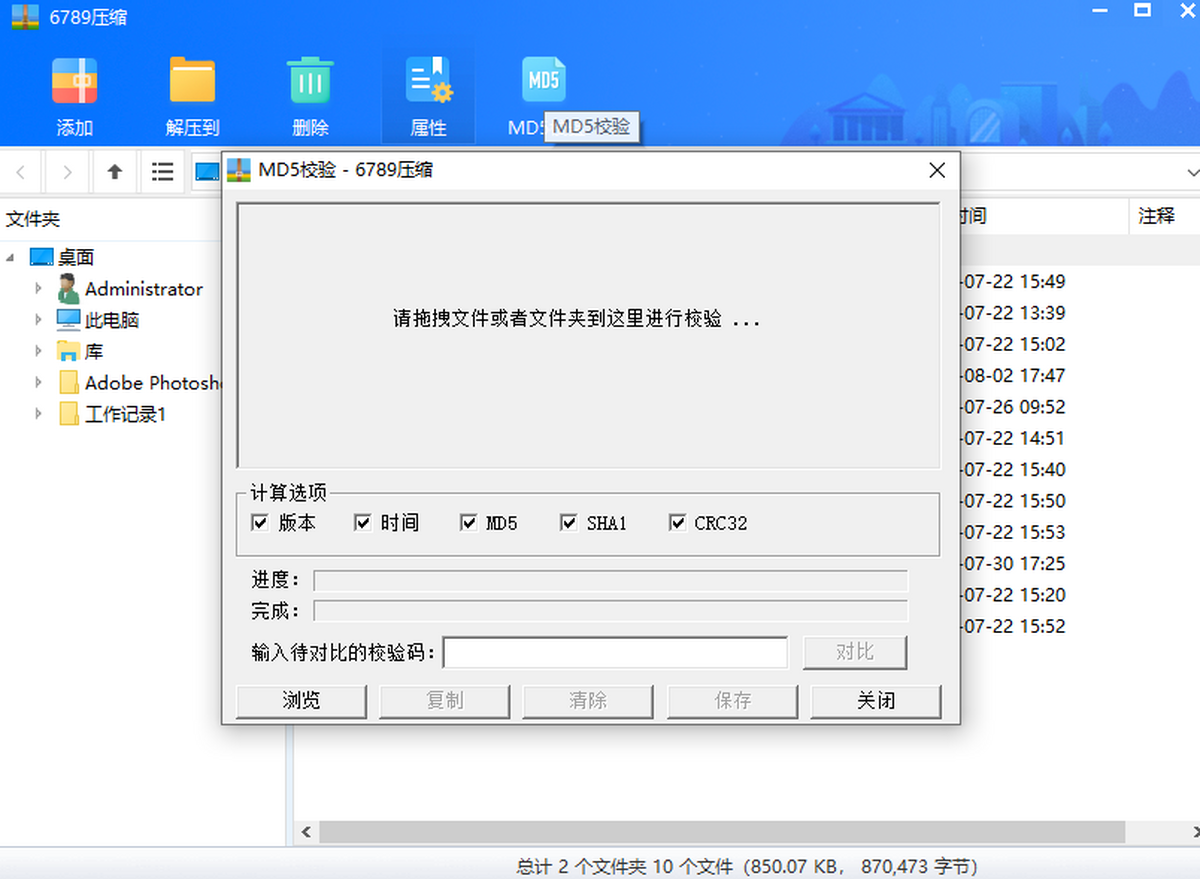Disable the SHA1 calculation option
This screenshot has width=1200, height=879.
pos(569,523)
